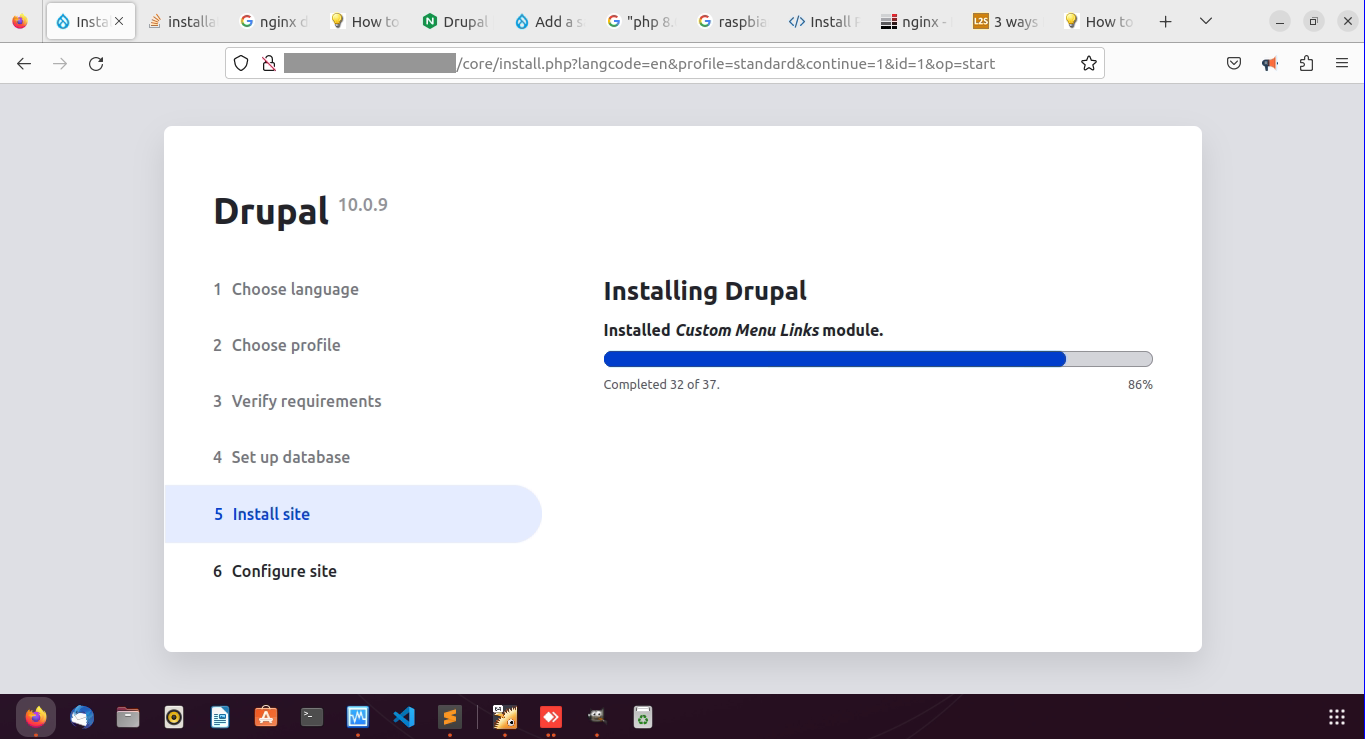1365x739 pixels.
Task: Go back to the previous page
Action: click(24, 63)
